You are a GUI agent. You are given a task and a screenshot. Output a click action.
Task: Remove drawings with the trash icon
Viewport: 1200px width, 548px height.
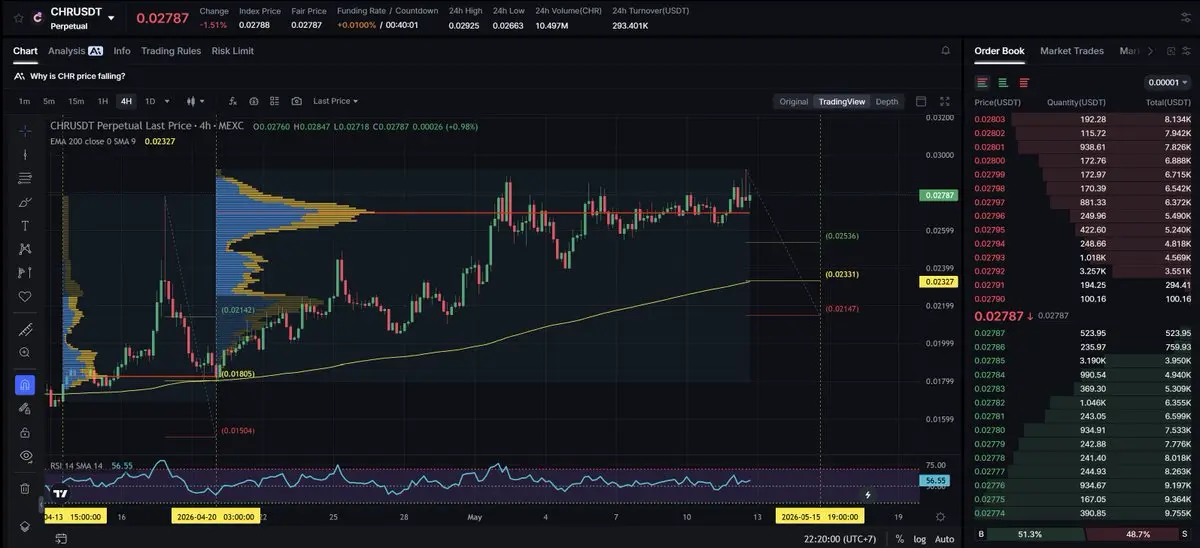click(25, 488)
